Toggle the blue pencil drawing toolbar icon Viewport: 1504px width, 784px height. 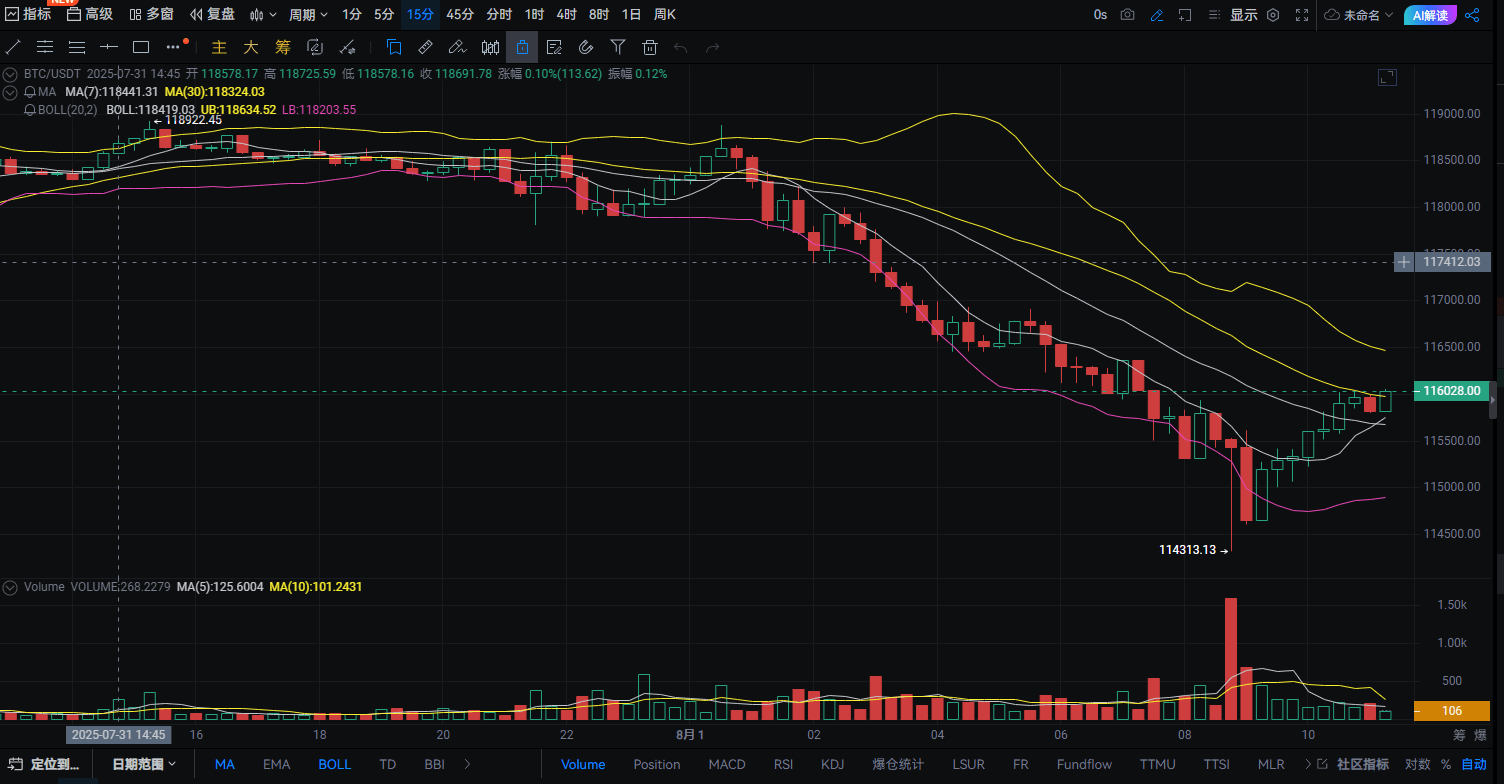1157,15
